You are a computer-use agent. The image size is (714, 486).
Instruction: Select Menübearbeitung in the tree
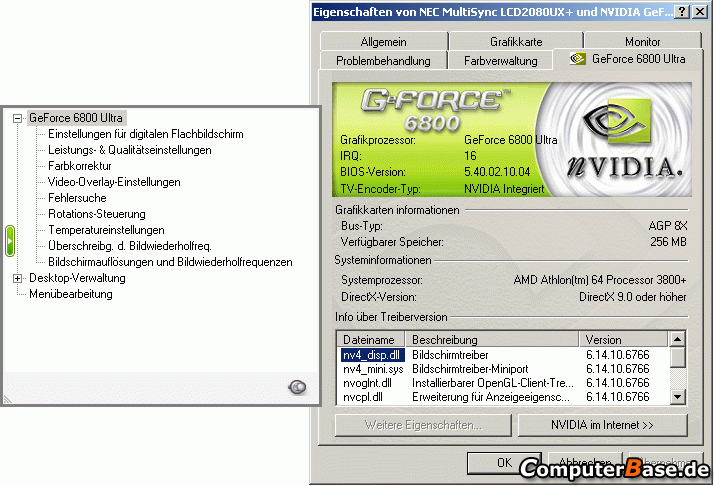(x=71, y=294)
